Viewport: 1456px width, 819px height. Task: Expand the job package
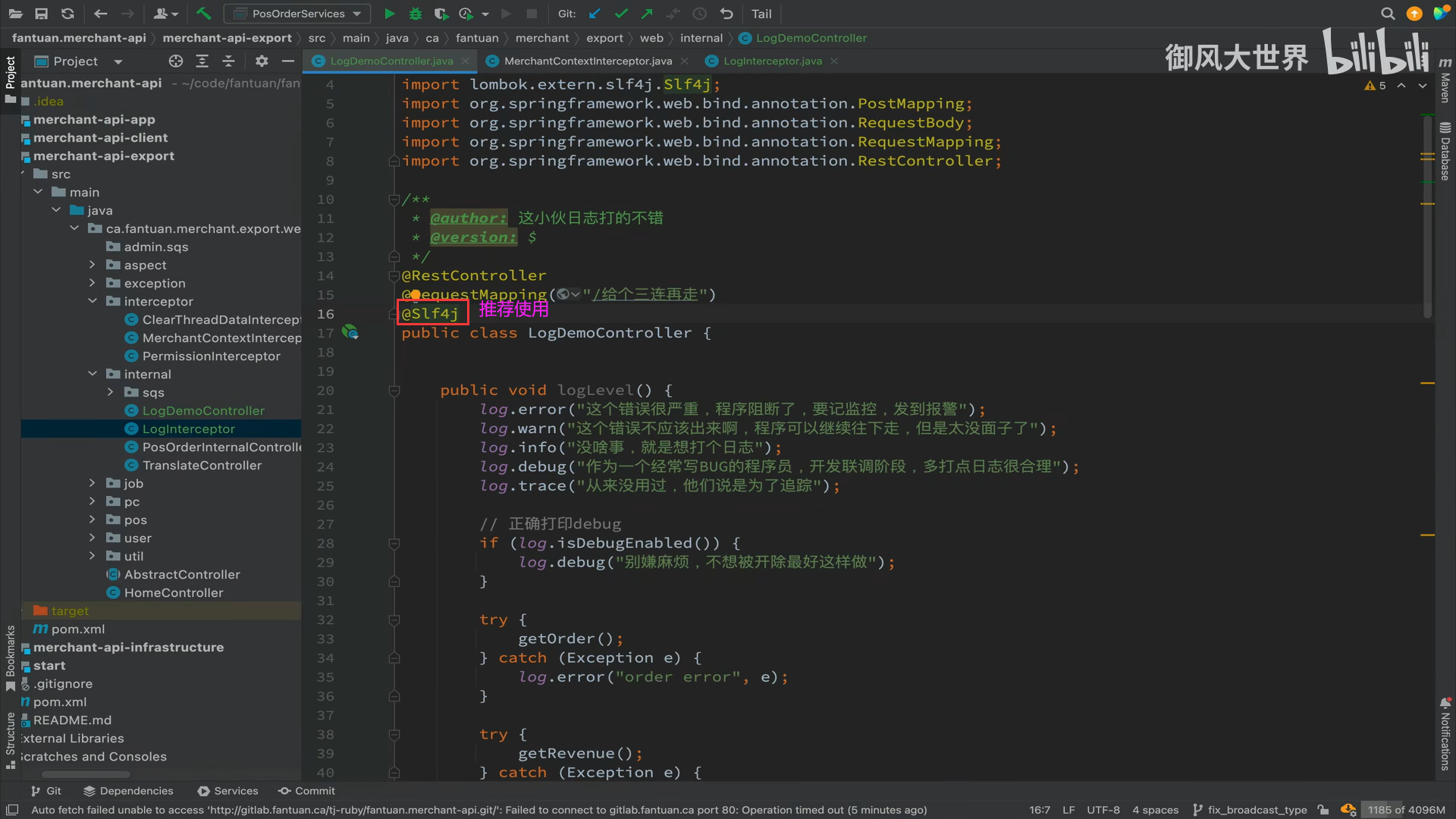tap(93, 483)
